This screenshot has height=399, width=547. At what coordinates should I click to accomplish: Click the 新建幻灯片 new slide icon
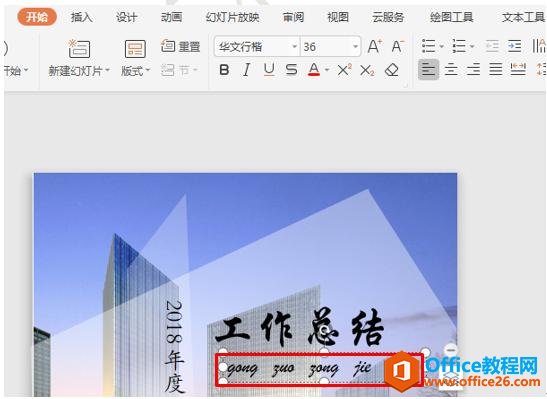coord(79,48)
